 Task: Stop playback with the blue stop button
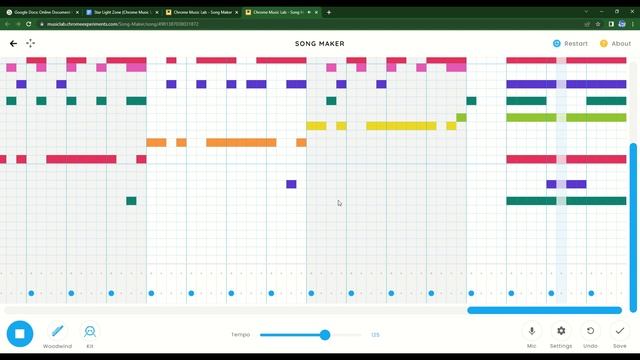[20, 333]
